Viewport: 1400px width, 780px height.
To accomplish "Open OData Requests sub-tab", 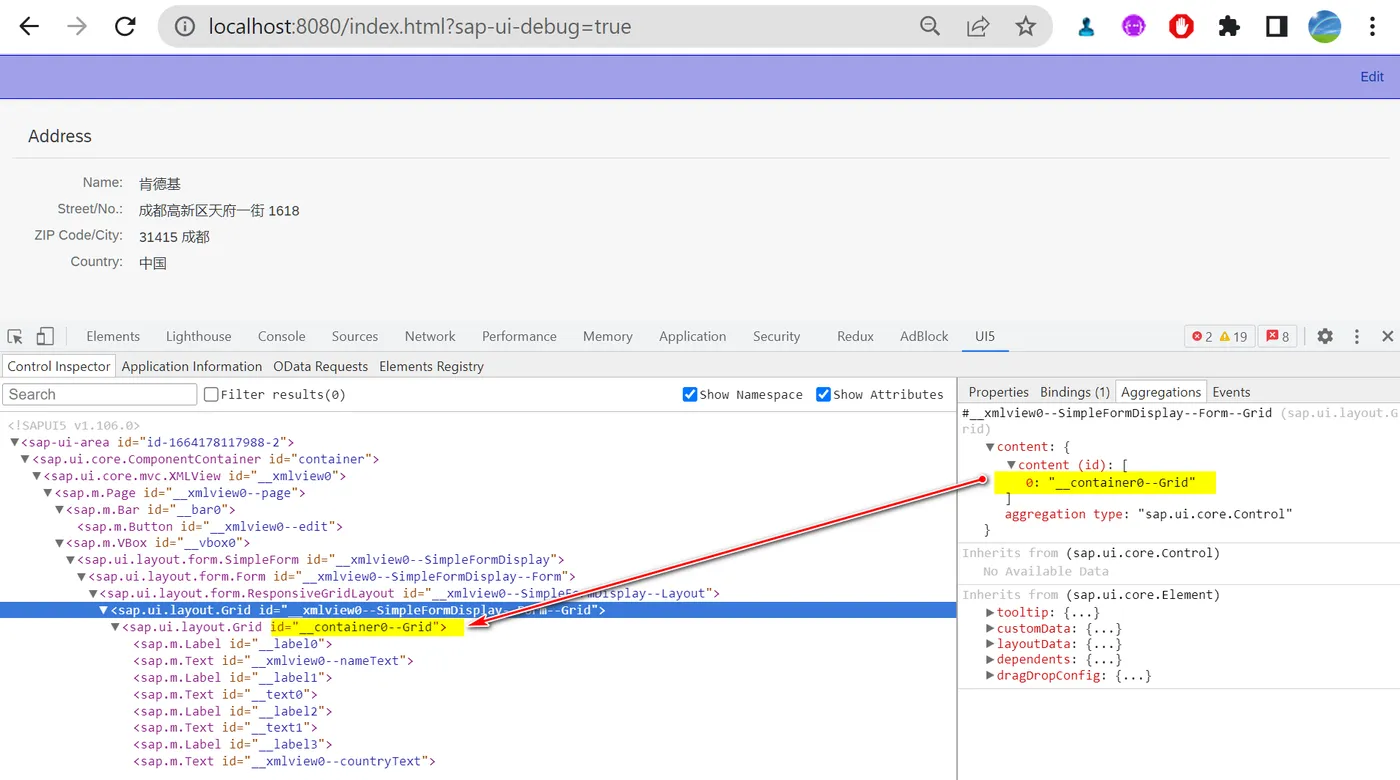I will (320, 366).
